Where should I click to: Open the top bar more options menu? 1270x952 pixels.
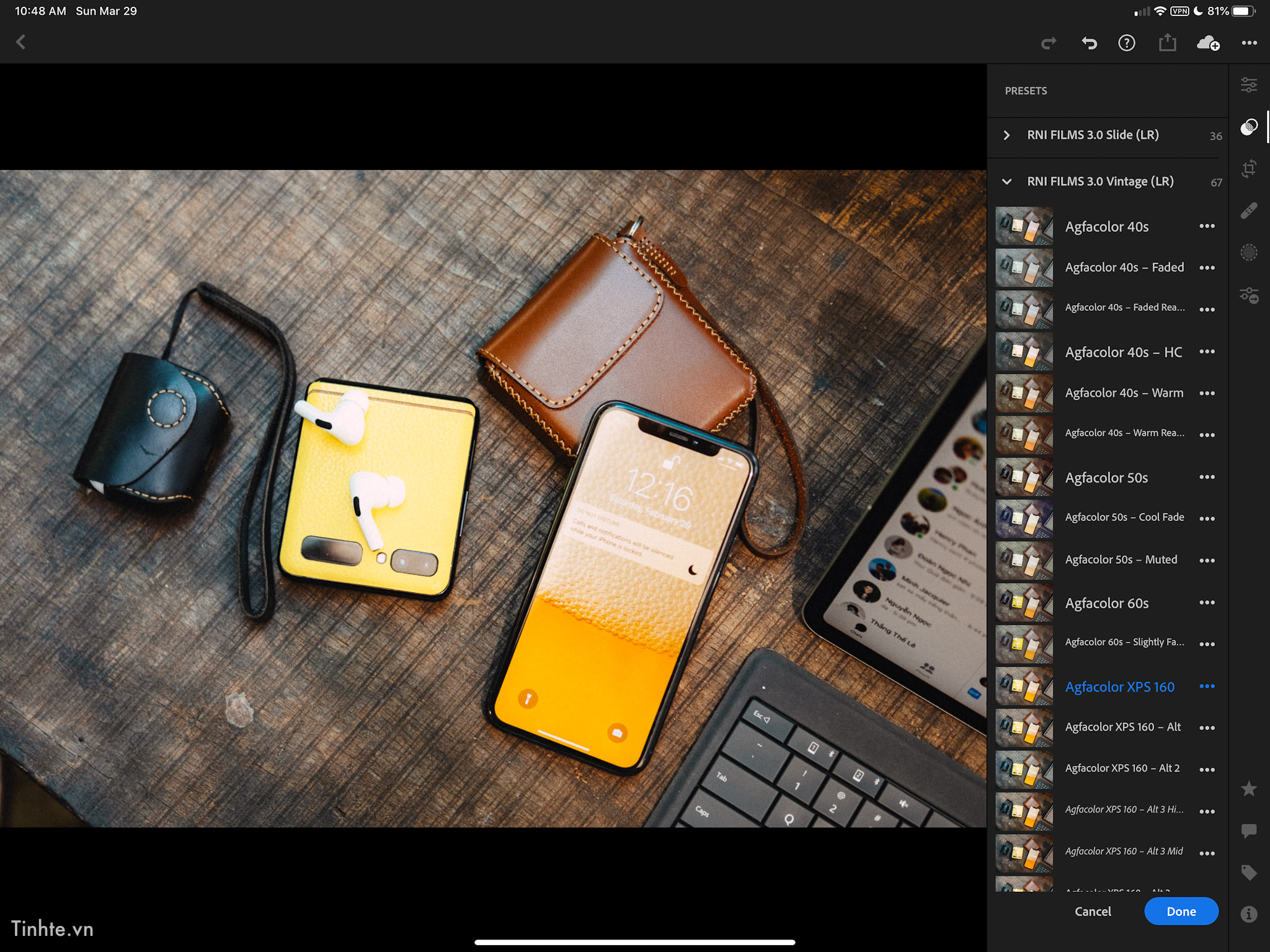1249,43
